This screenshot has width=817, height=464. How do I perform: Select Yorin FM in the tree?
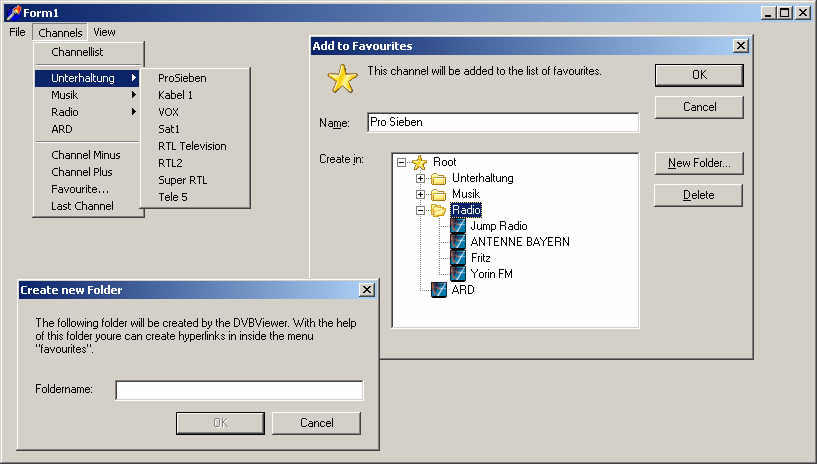tap(491, 274)
